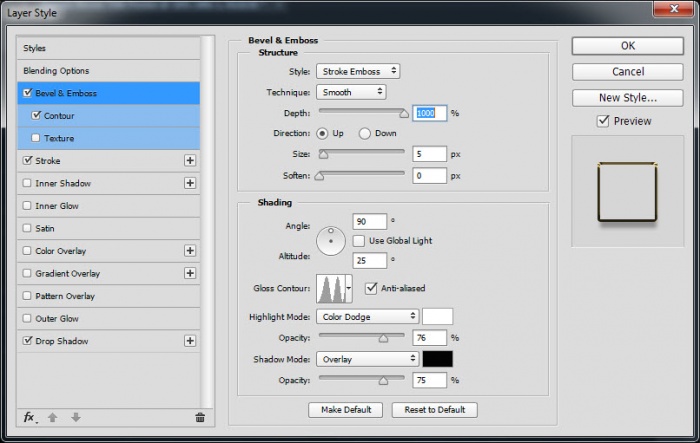This screenshot has width=700, height=443.
Task: Open the Highlight Mode Color Dodge dropdown
Action: [x=367, y=316]
